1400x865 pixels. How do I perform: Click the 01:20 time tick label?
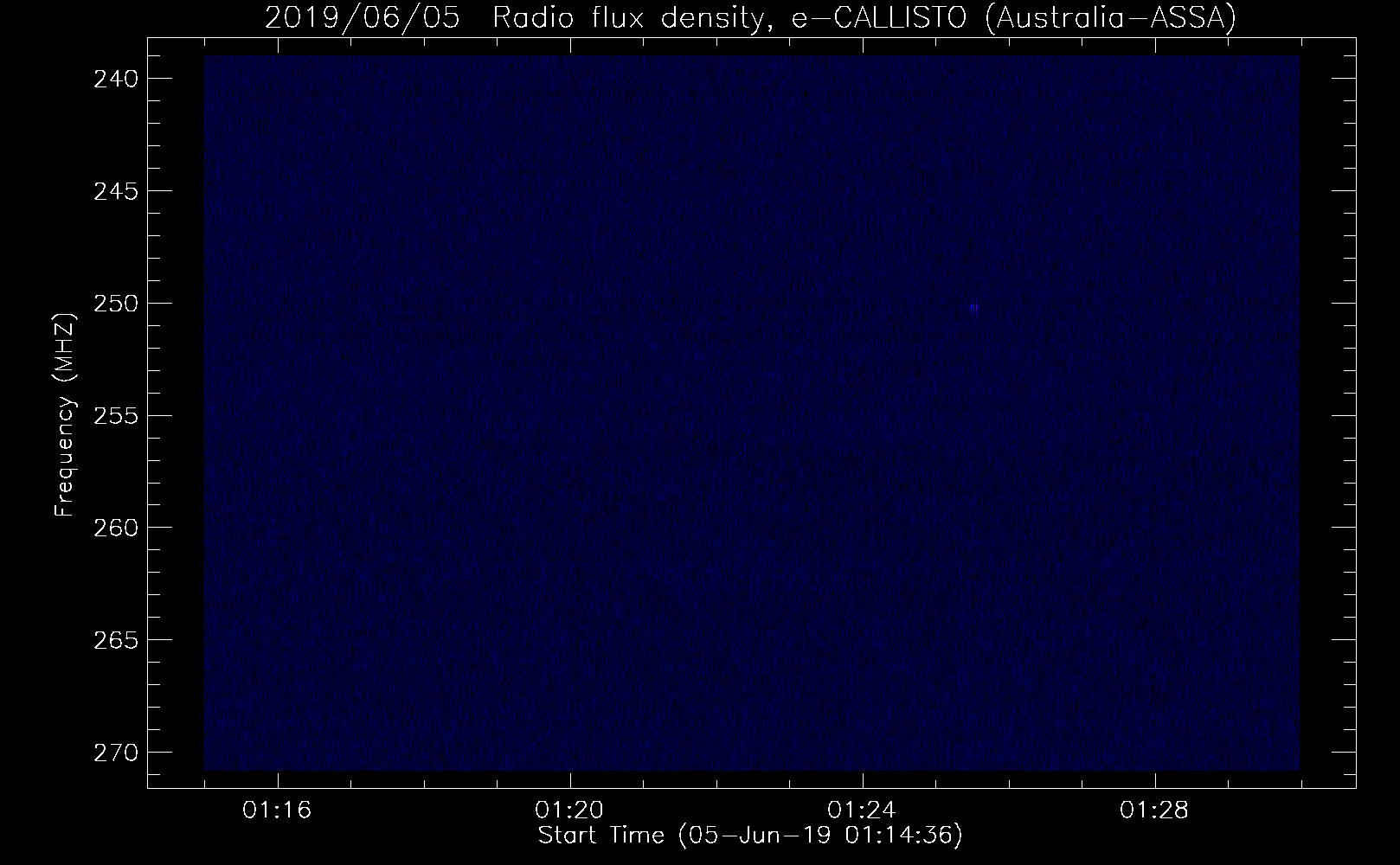pyautogui.click(x=570, y=811)
